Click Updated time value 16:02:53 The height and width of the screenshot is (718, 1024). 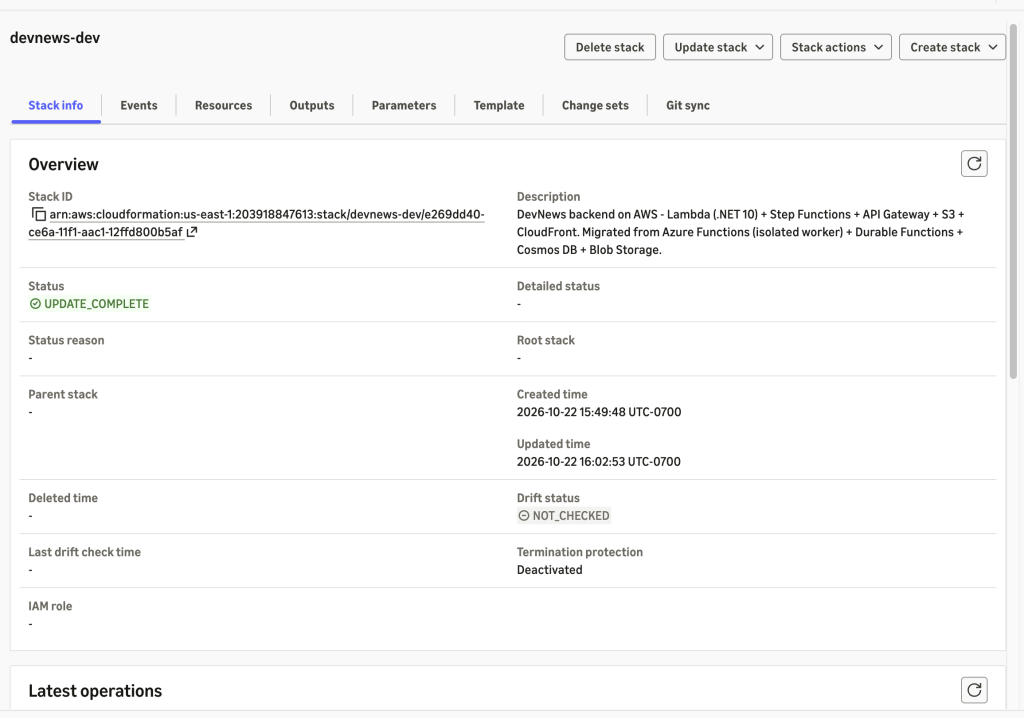[x=598, y=462]
